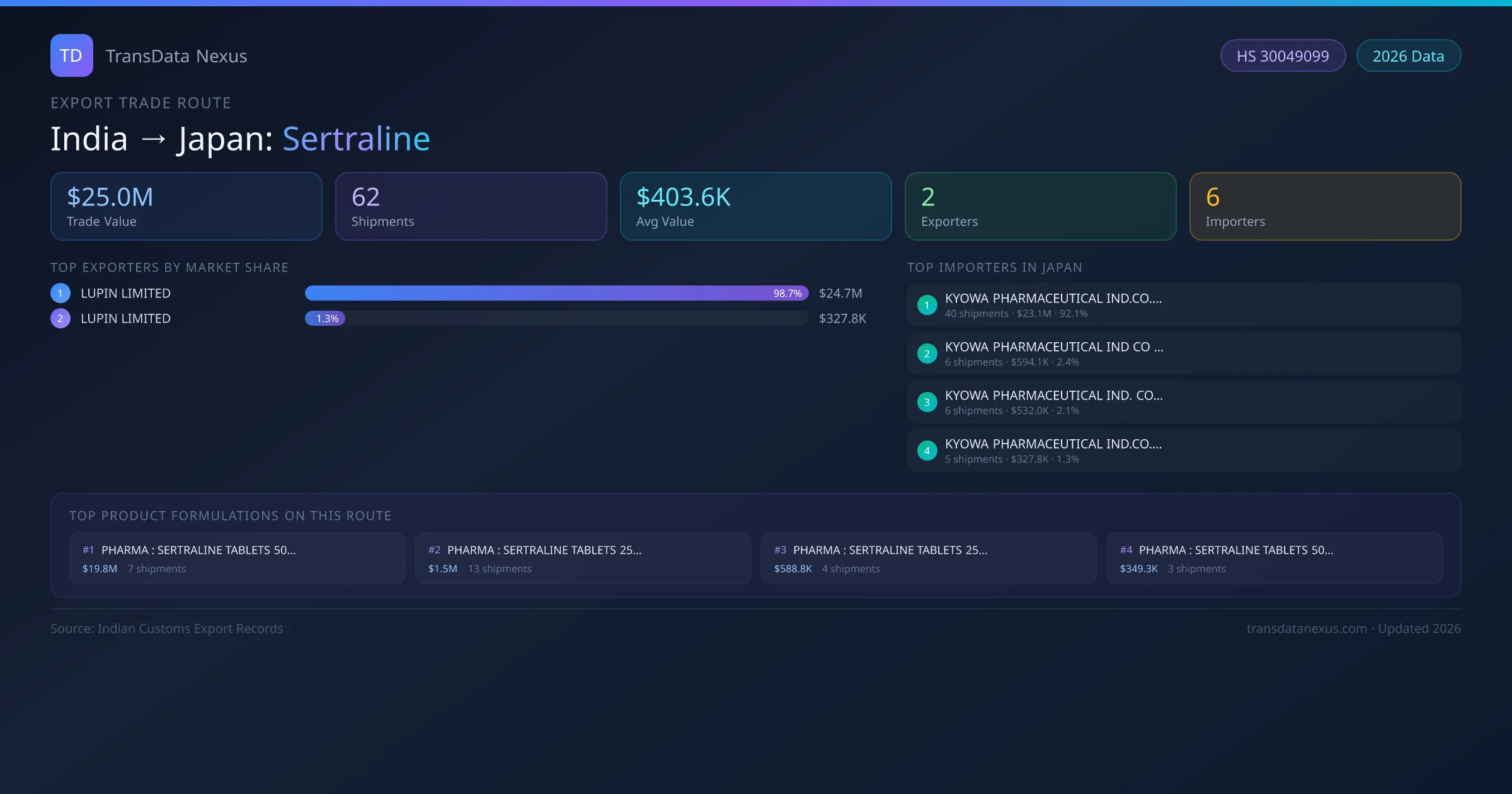Click the 1.3% market share bar
This screenshot has width=1512, height=794.
point(325,318)
